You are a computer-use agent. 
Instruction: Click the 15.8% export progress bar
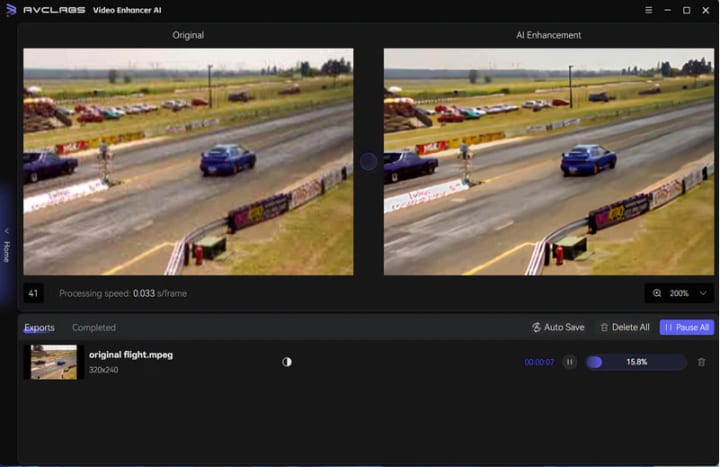[636, 362]
